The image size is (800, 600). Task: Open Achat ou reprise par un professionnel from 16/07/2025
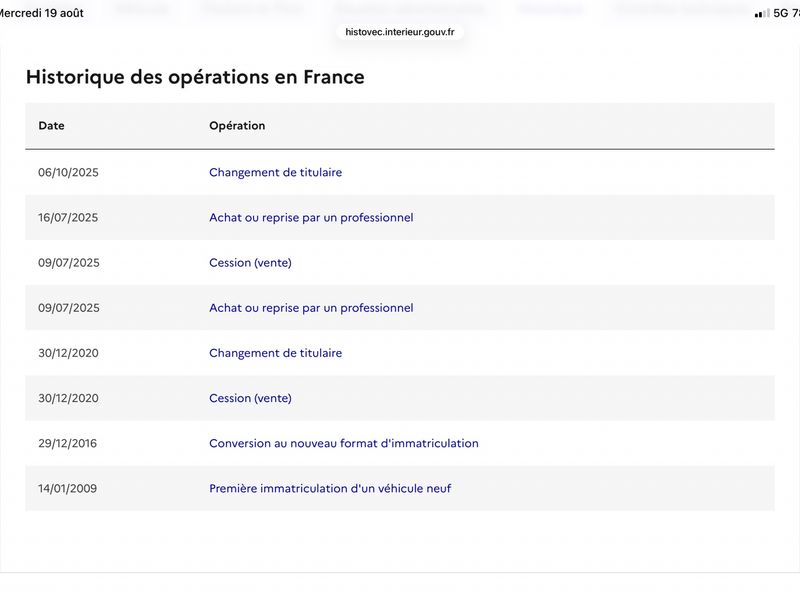coord(311,218)
